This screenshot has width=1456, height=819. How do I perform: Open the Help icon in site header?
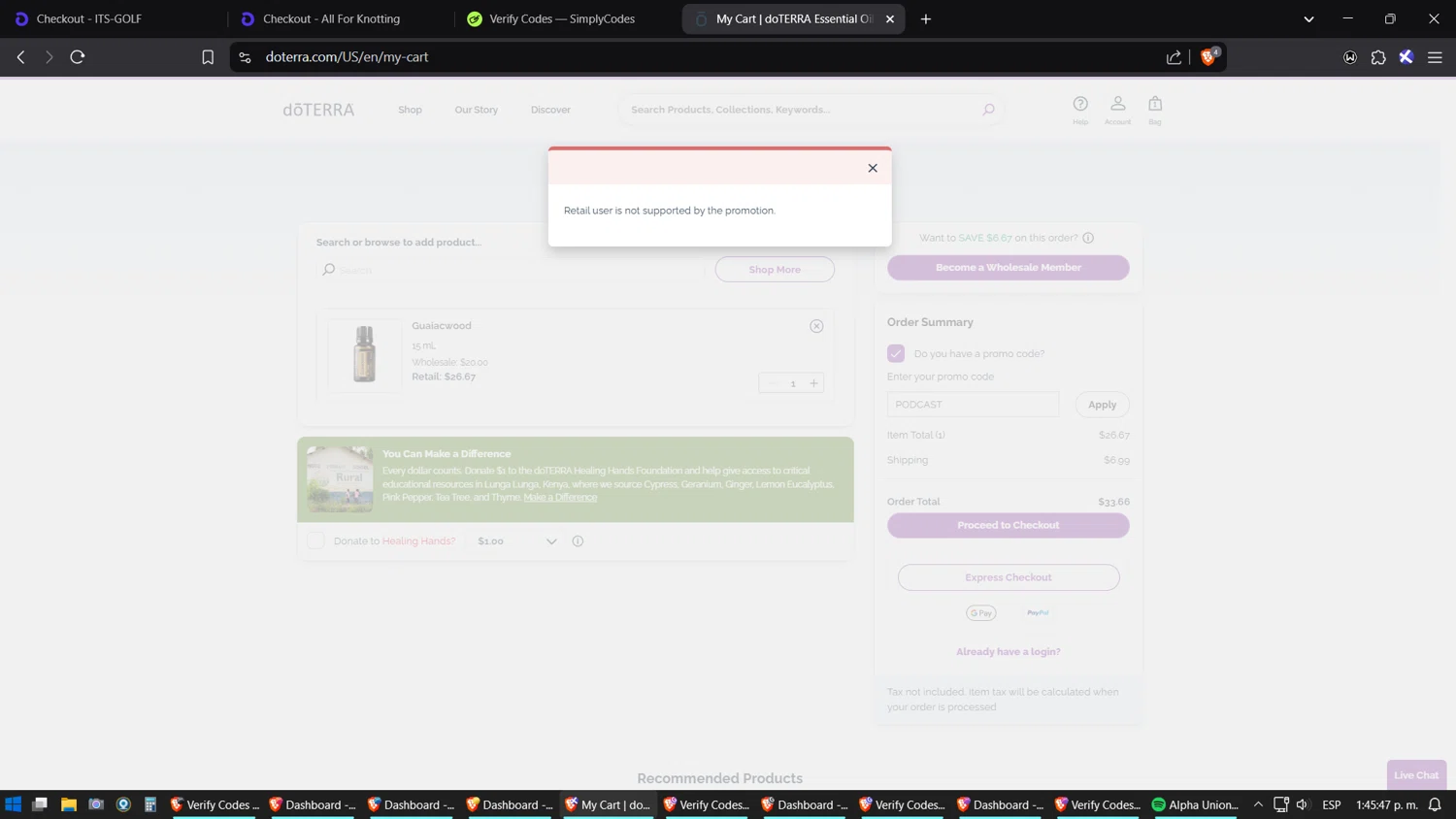tap(1080, 109)
